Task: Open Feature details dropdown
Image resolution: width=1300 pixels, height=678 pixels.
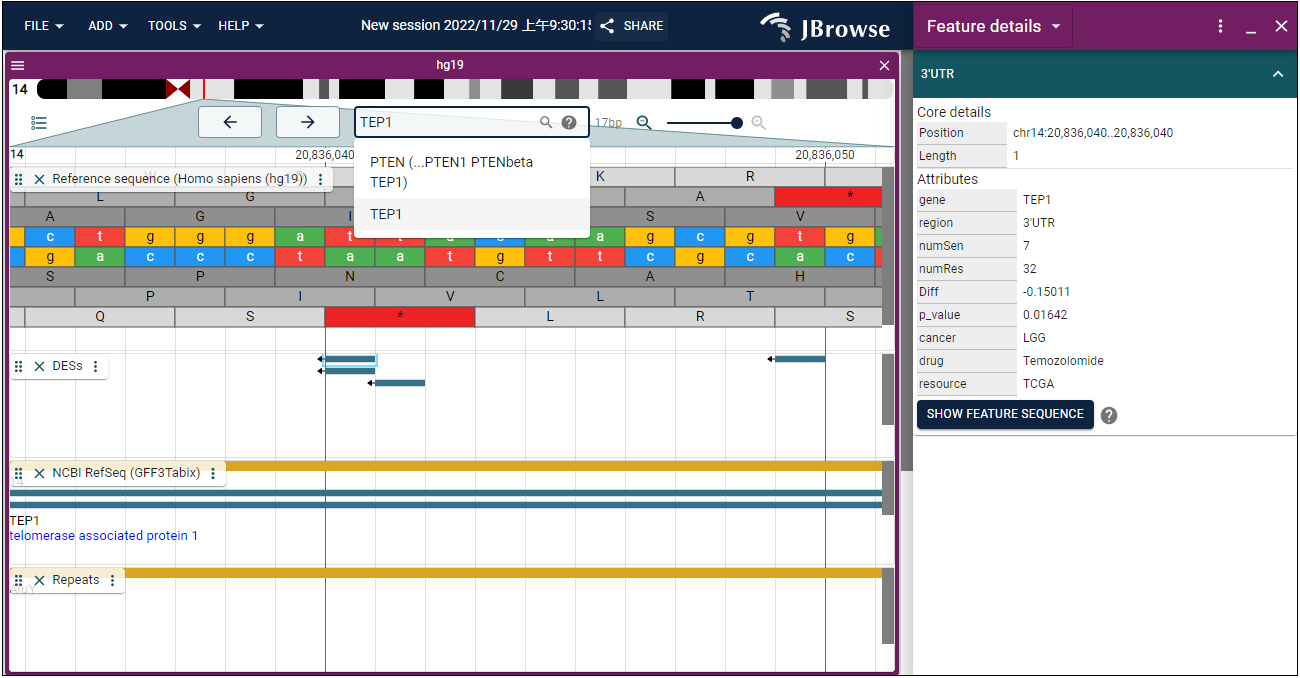Action: (x=993, y=26)
